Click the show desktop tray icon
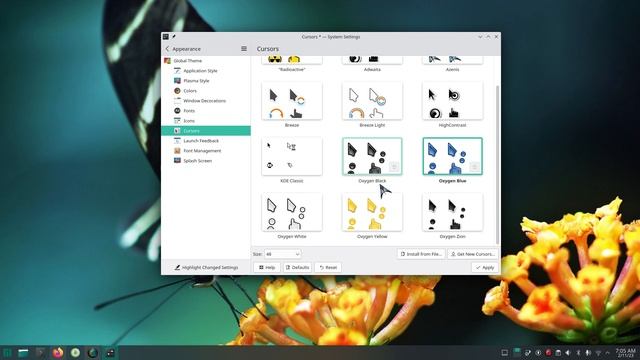This screenshot has width=640, height=360. click(x=504, y=353)
